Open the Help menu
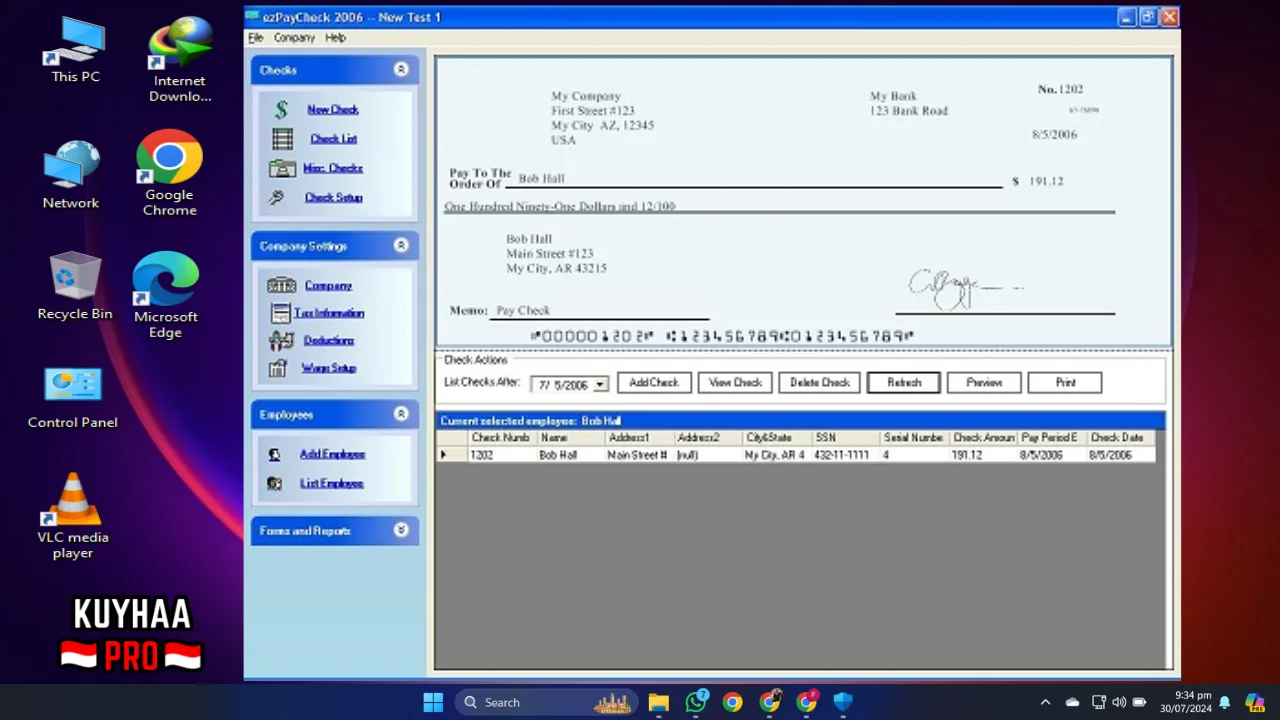Image resolution: width=1280 pixels, height=720 pixels. (335, 38)
